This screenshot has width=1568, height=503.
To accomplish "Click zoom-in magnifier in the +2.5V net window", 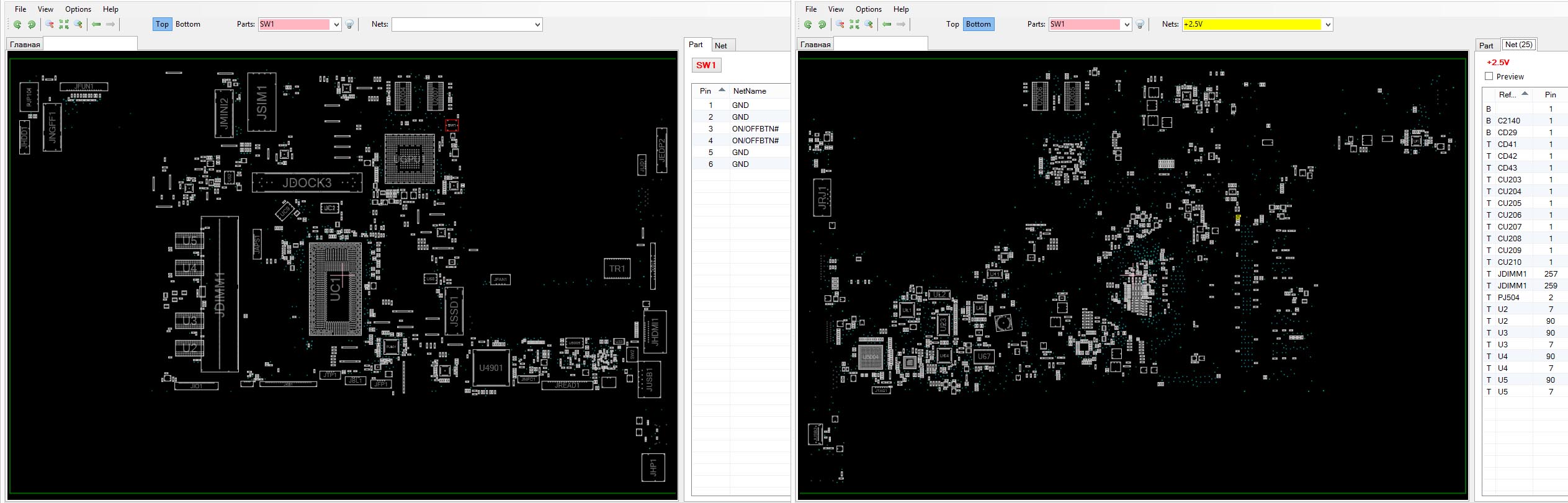I will click(x=869, y=24).
